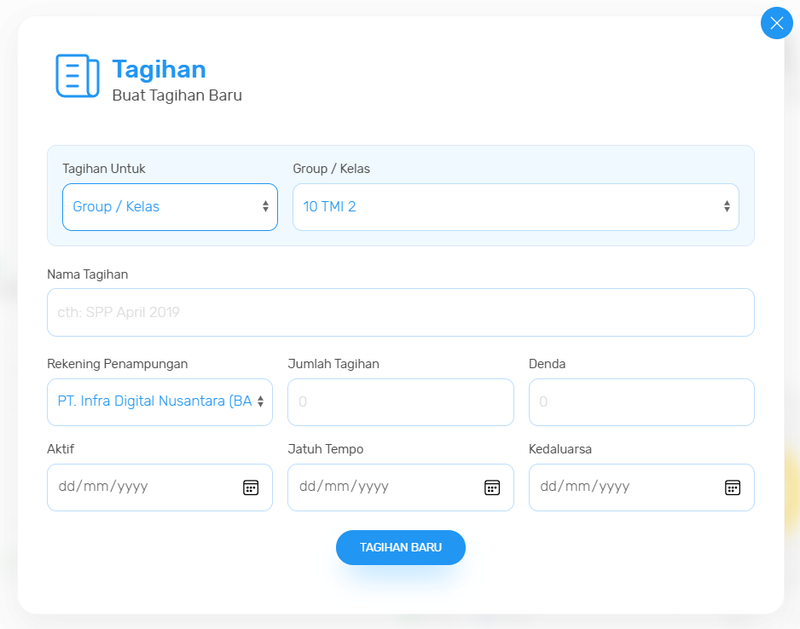Click the 'Rekening Penampungan' label
Screen dimensions: 800x629
[x=117, y=364]
